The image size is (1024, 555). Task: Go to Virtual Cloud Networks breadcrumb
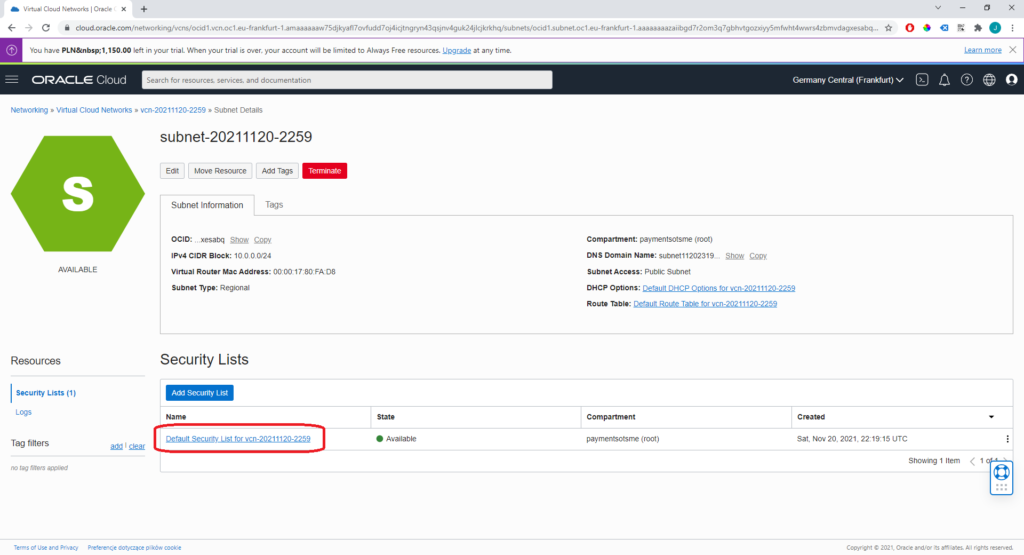click(94, 110)
